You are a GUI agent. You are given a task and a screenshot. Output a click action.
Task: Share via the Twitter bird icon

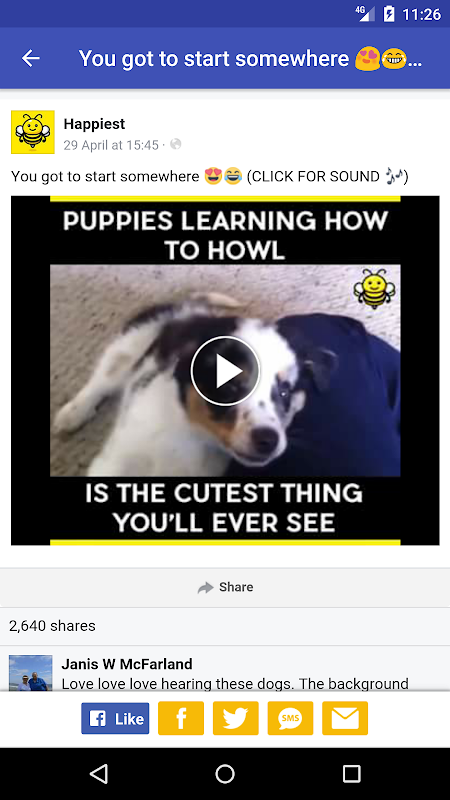coord(236,718)
